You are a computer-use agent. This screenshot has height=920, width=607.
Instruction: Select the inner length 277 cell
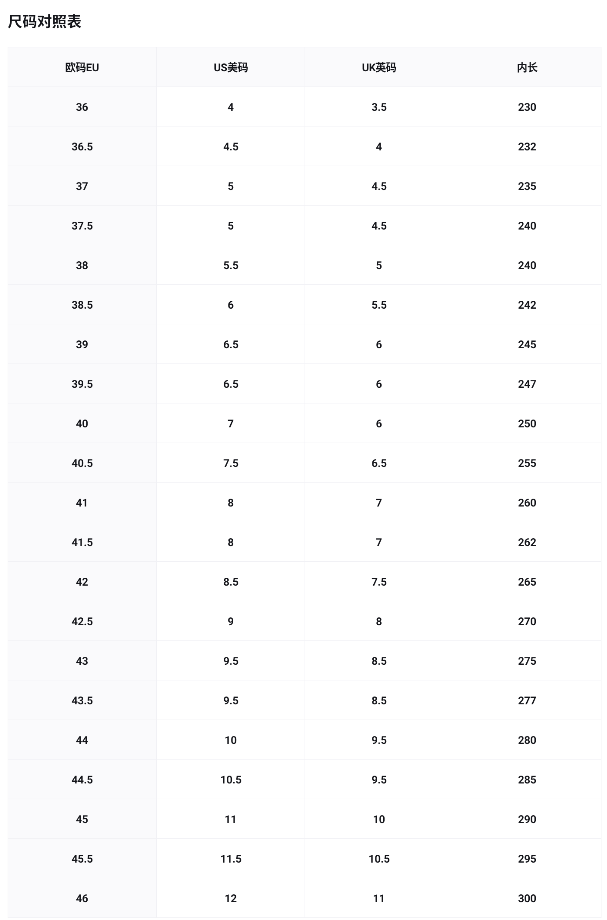(x=527, y=701)
